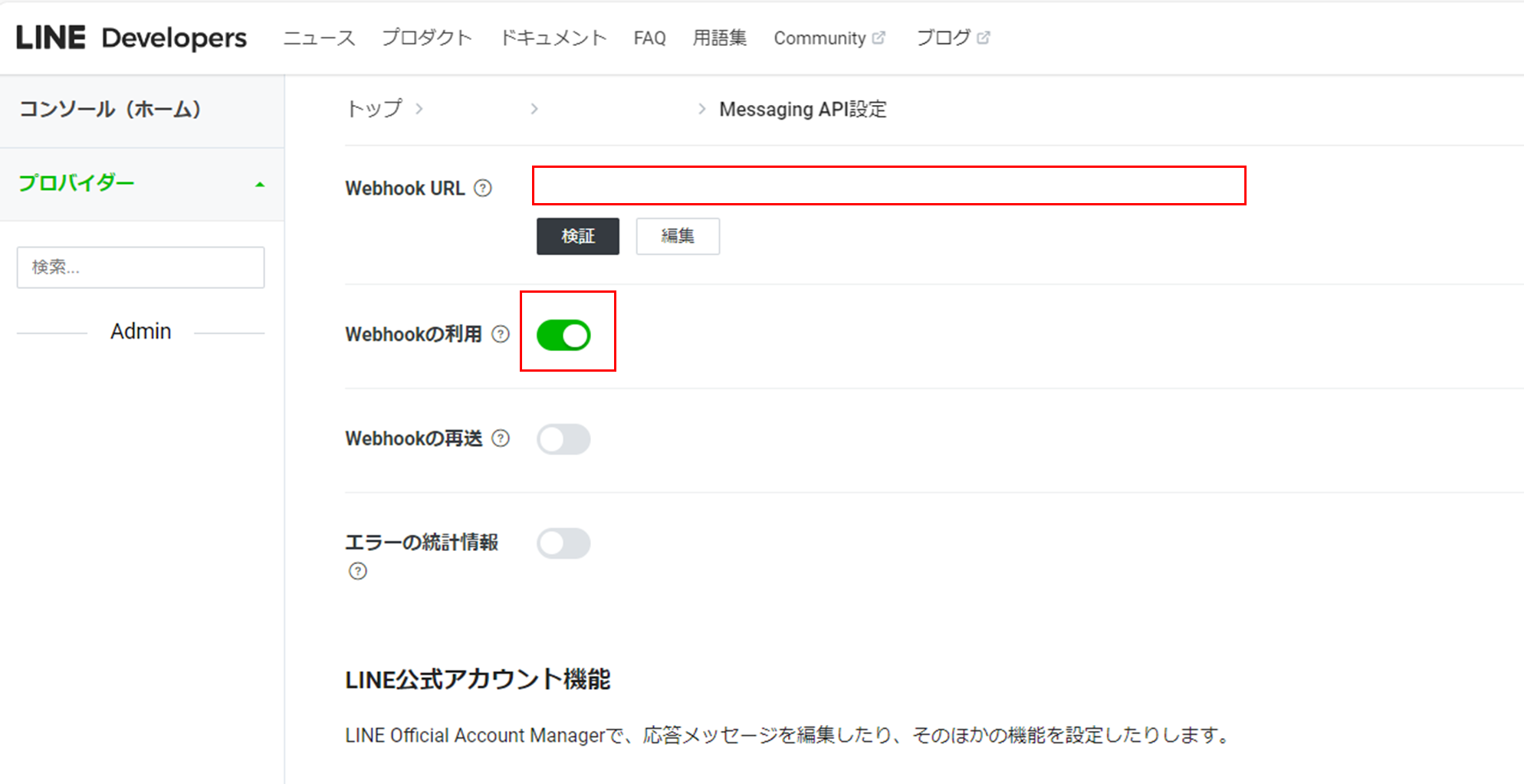Click Messaging API設定 breadcrumb text

click(803, 109)
